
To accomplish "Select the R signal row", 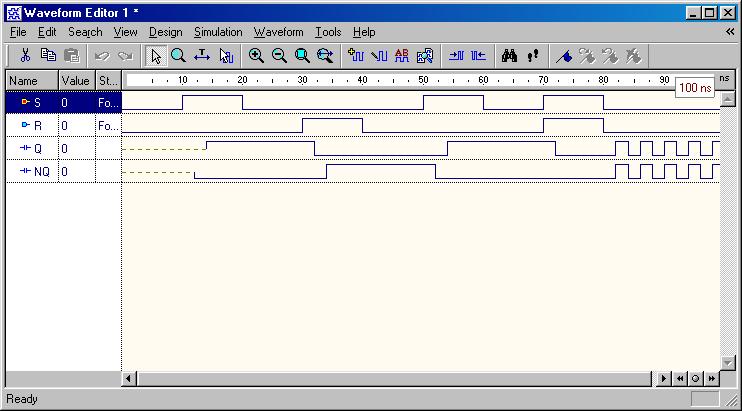I will point(63,125).
